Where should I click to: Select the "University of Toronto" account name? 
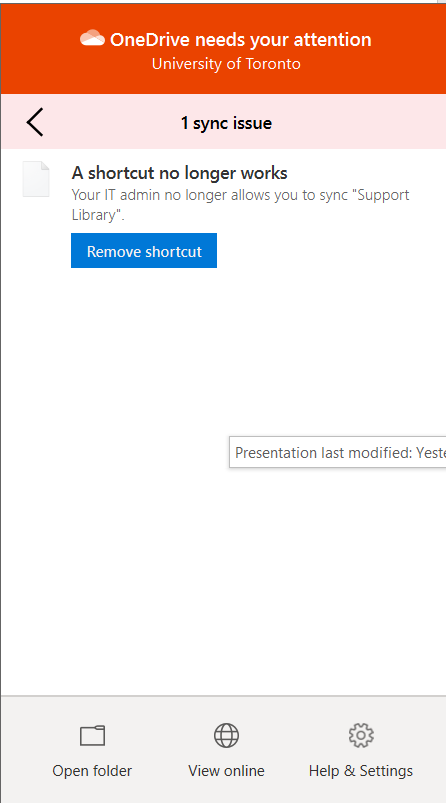pyautogui.click(x=226, y=64)
